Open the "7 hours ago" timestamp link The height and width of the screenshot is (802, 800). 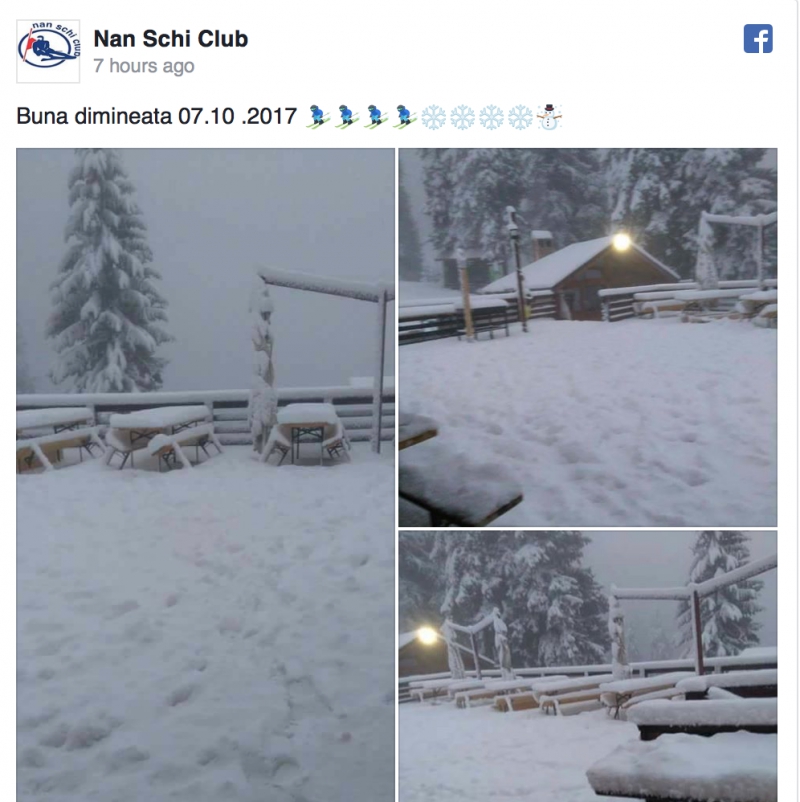(x=144, y=66)
